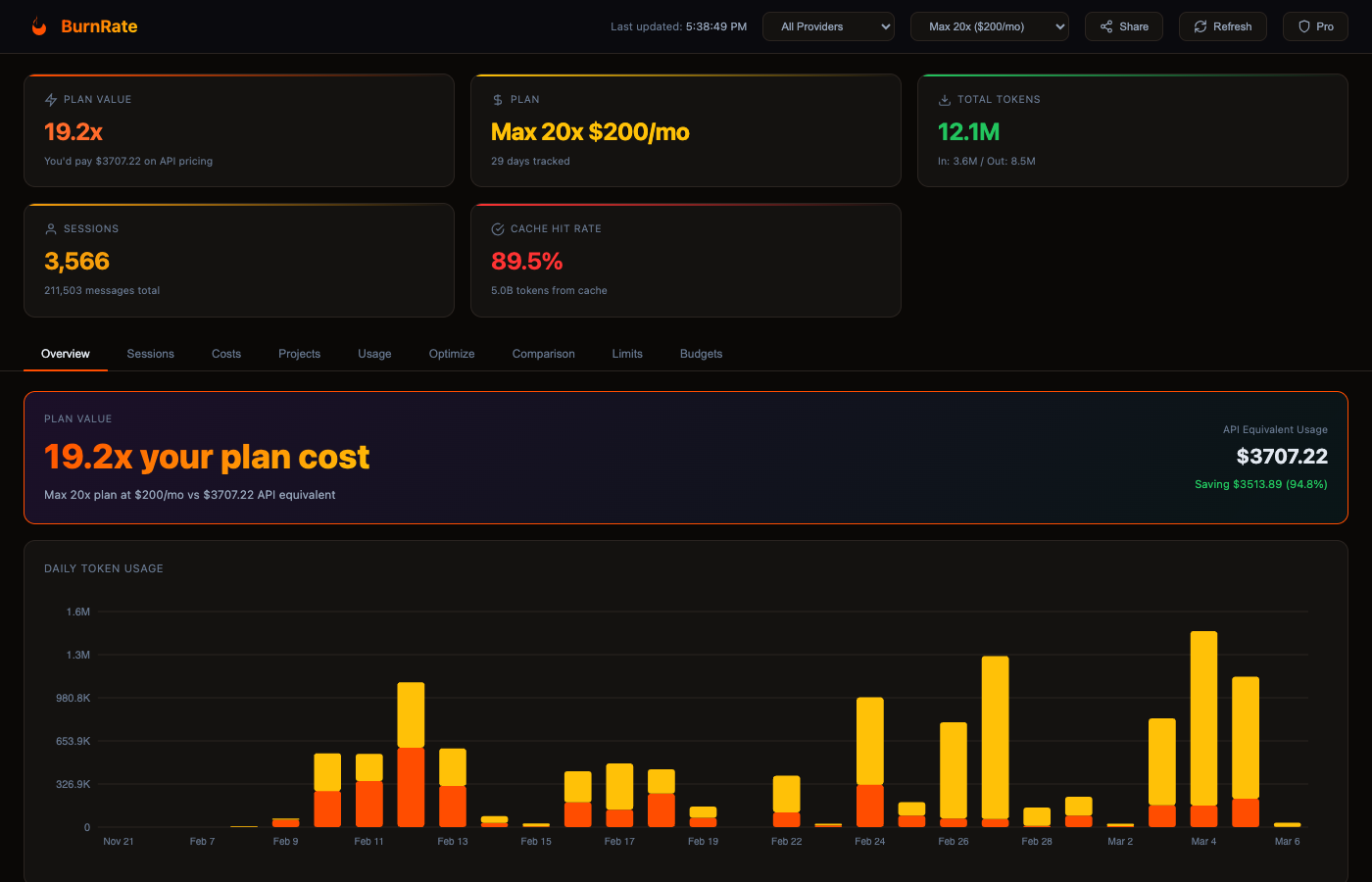Click the dollar sign icon on the Plan card
The width and height of the screenshot is (1372, 882).
(x=497, y=99)
